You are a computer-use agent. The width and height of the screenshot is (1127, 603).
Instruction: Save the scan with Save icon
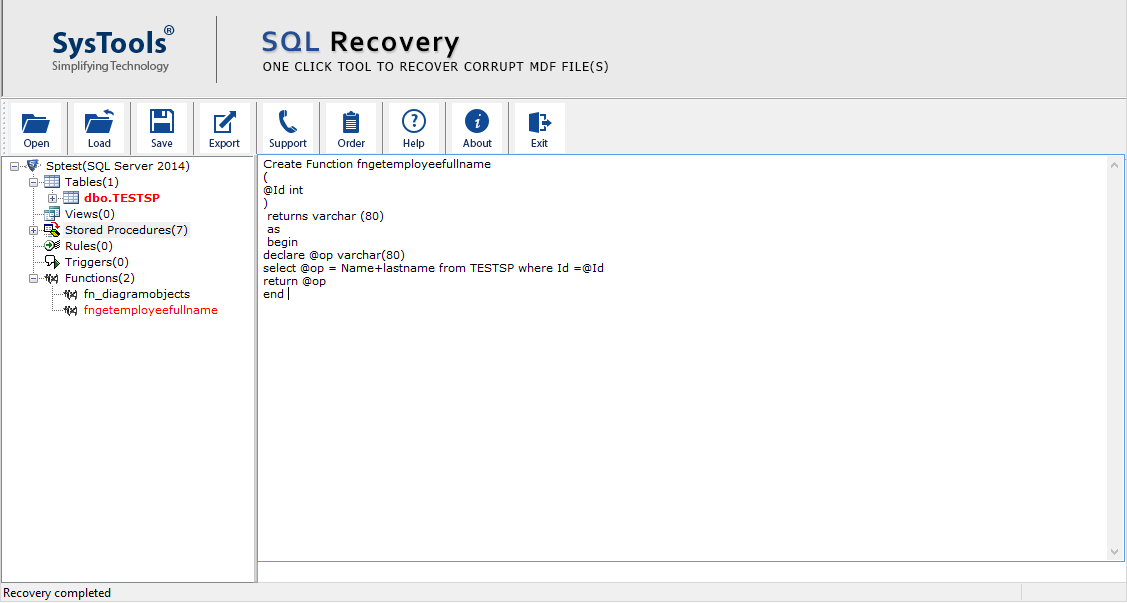click(162, 128)
